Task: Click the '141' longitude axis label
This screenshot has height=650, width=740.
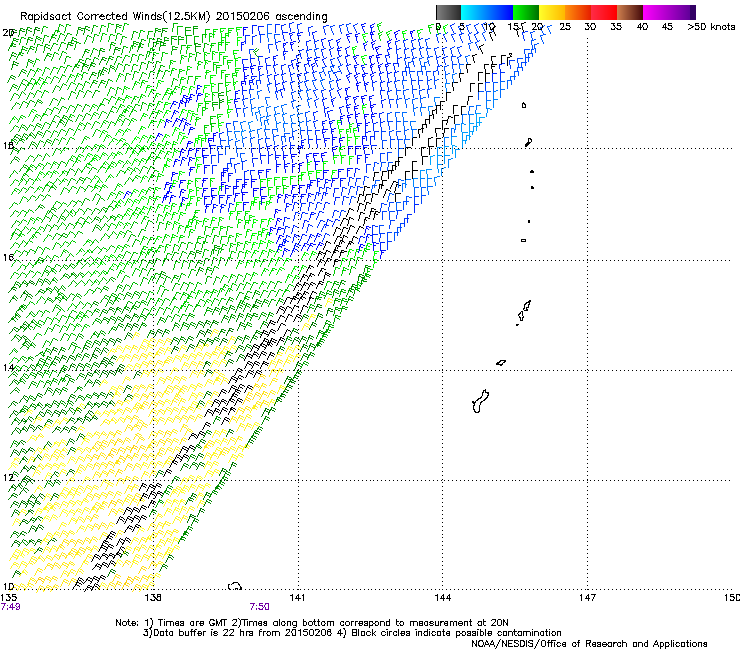Action: pyautogui.click(x=297, y=598)
